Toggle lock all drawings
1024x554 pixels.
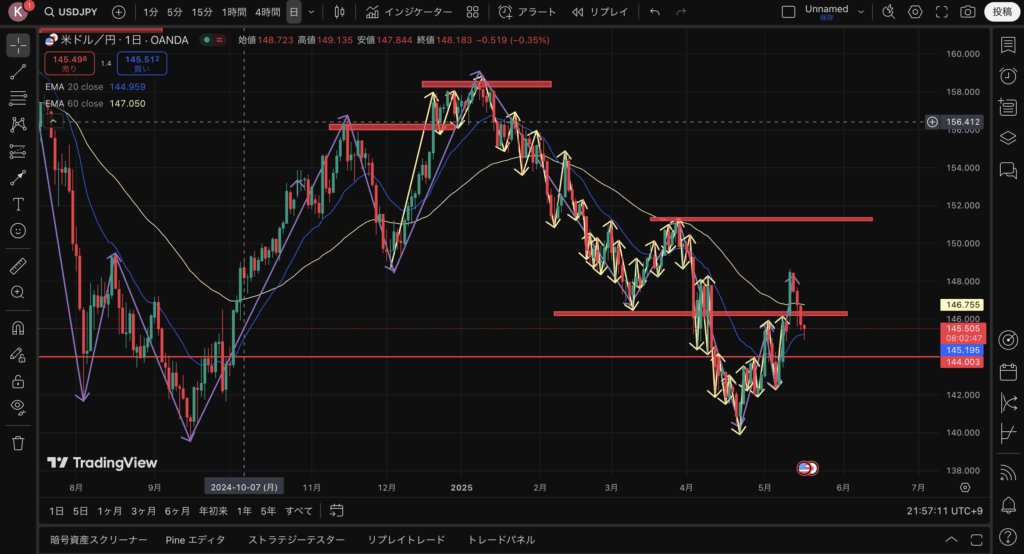(18, 381)
